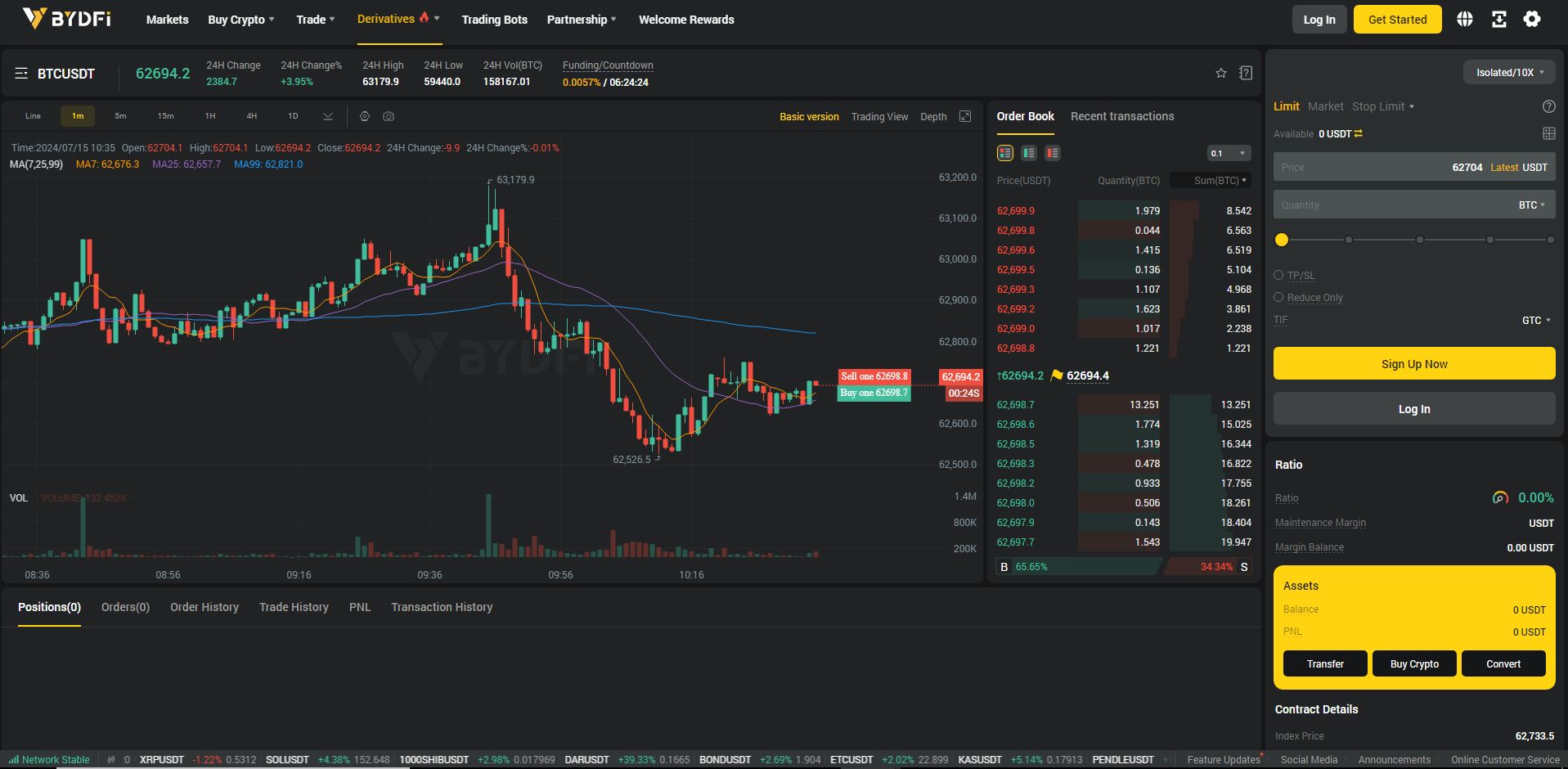Select the 1m timeframe
1568x769 pixels.
click(x=78, y=116)
